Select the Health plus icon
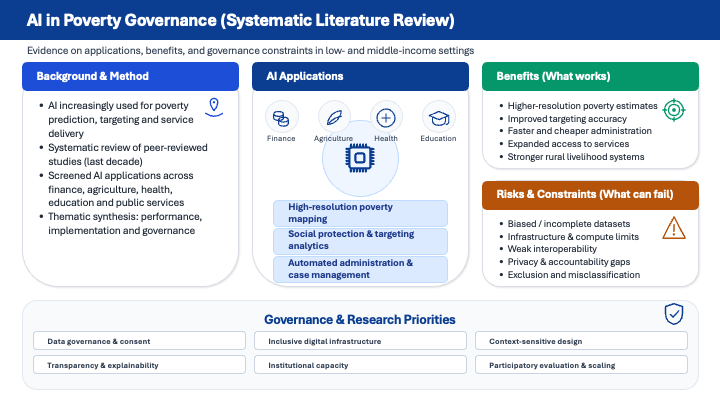720x405 pixels. [386, 118]
